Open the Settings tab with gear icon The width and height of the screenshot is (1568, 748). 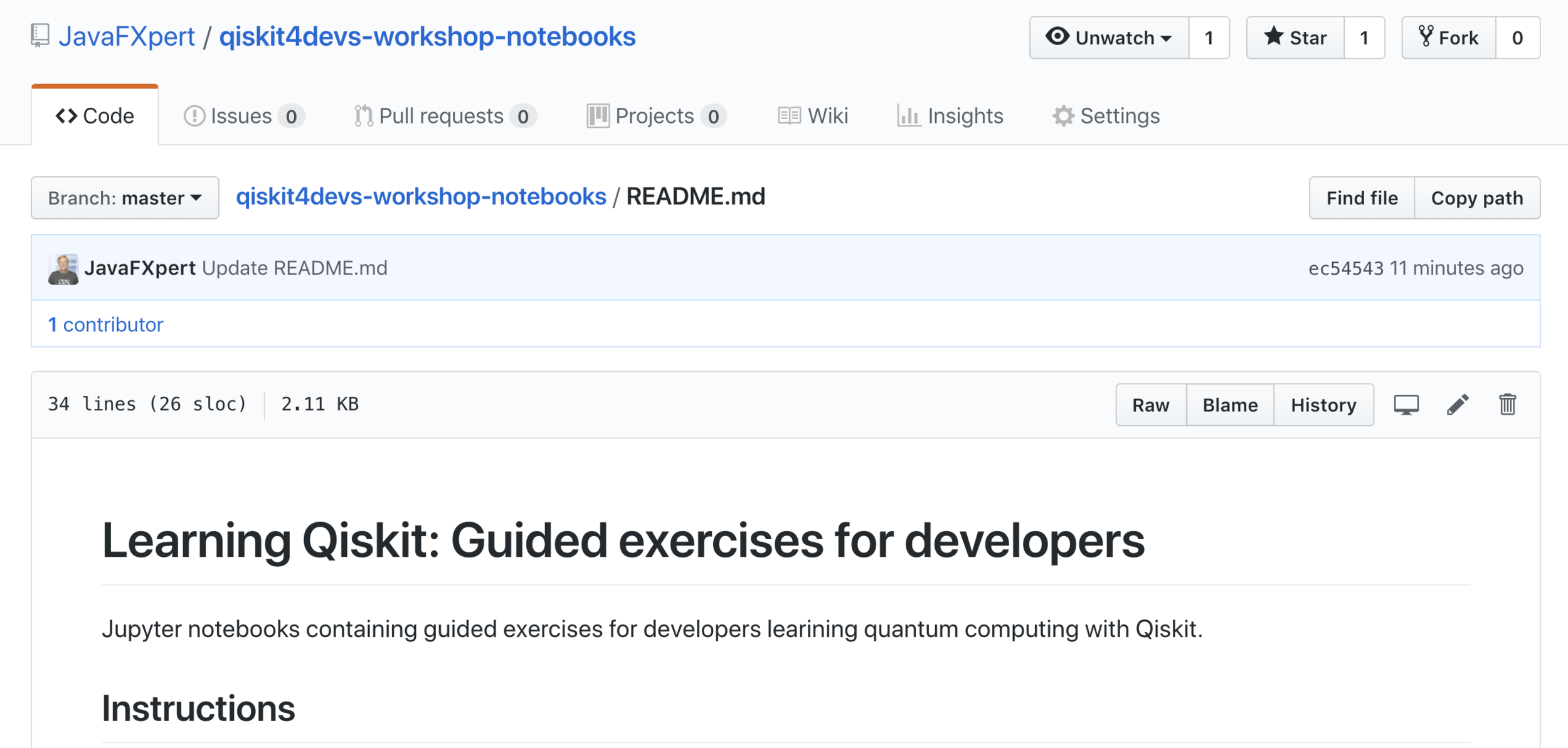pyautogui.click(x=1106, y=116)
